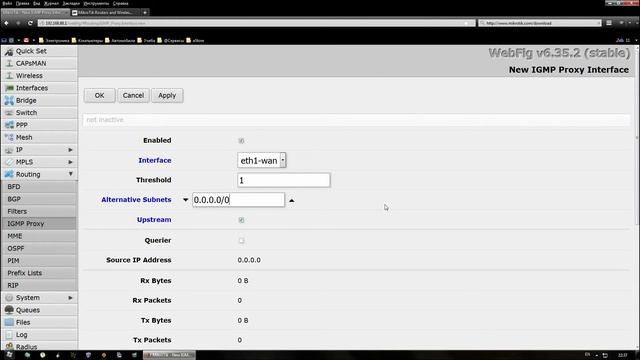This screenshot has width=640, height=360.
Task: Select IGMP Proxy under Routing
Action: (39, 224)
